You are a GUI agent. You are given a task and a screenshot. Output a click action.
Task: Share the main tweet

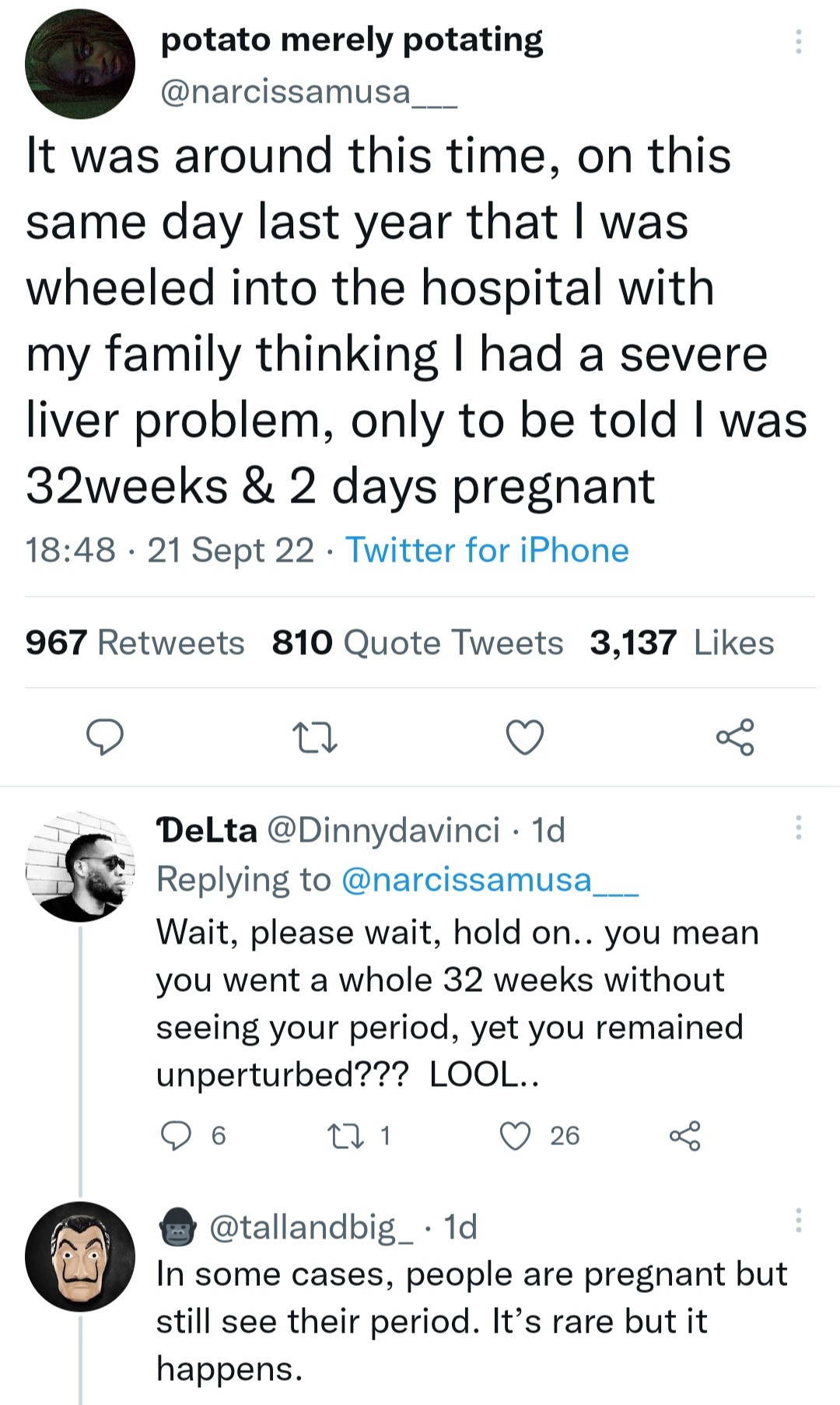[x=735, y=737]
